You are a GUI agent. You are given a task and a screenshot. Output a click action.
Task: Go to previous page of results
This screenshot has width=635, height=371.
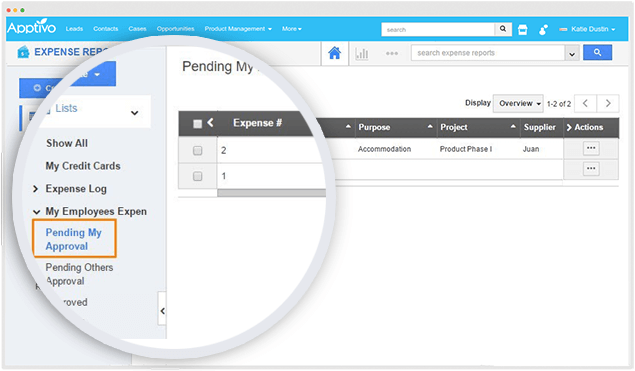click(x=585, y=103)
